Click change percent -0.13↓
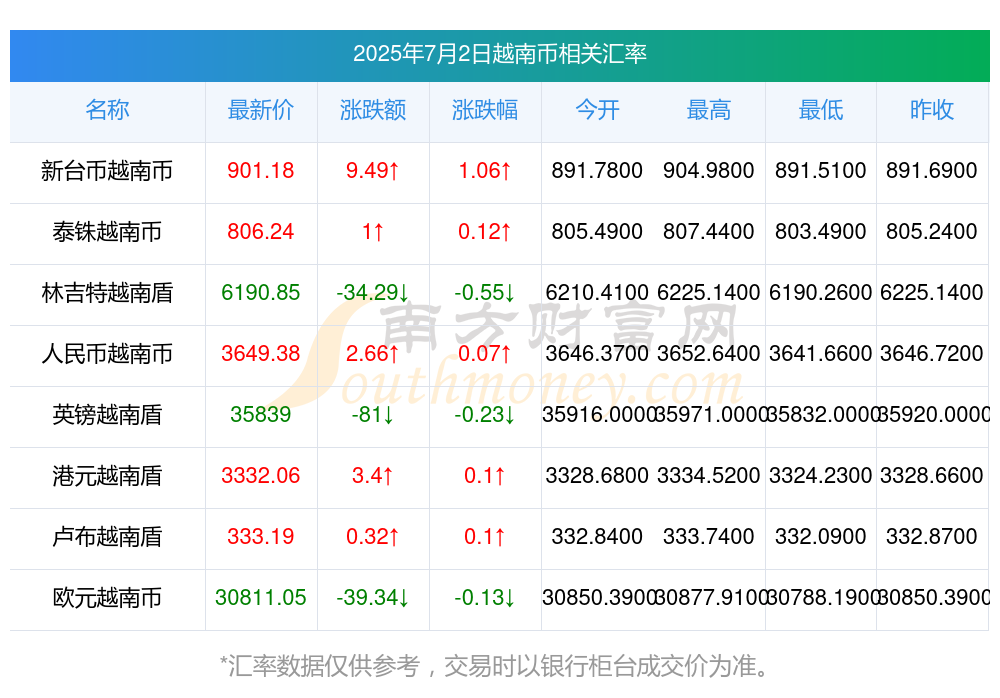Image resolution: width=1000 pixels, height=698 pixels. coord(485,598)
